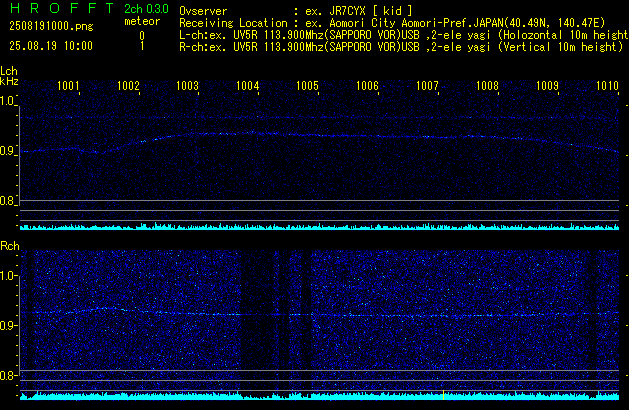Image resolution: width=629 pixels, height=410 pixels.
Task: Click the Lch '1.0' frequency axis label
Action: (x=7, y=101)
